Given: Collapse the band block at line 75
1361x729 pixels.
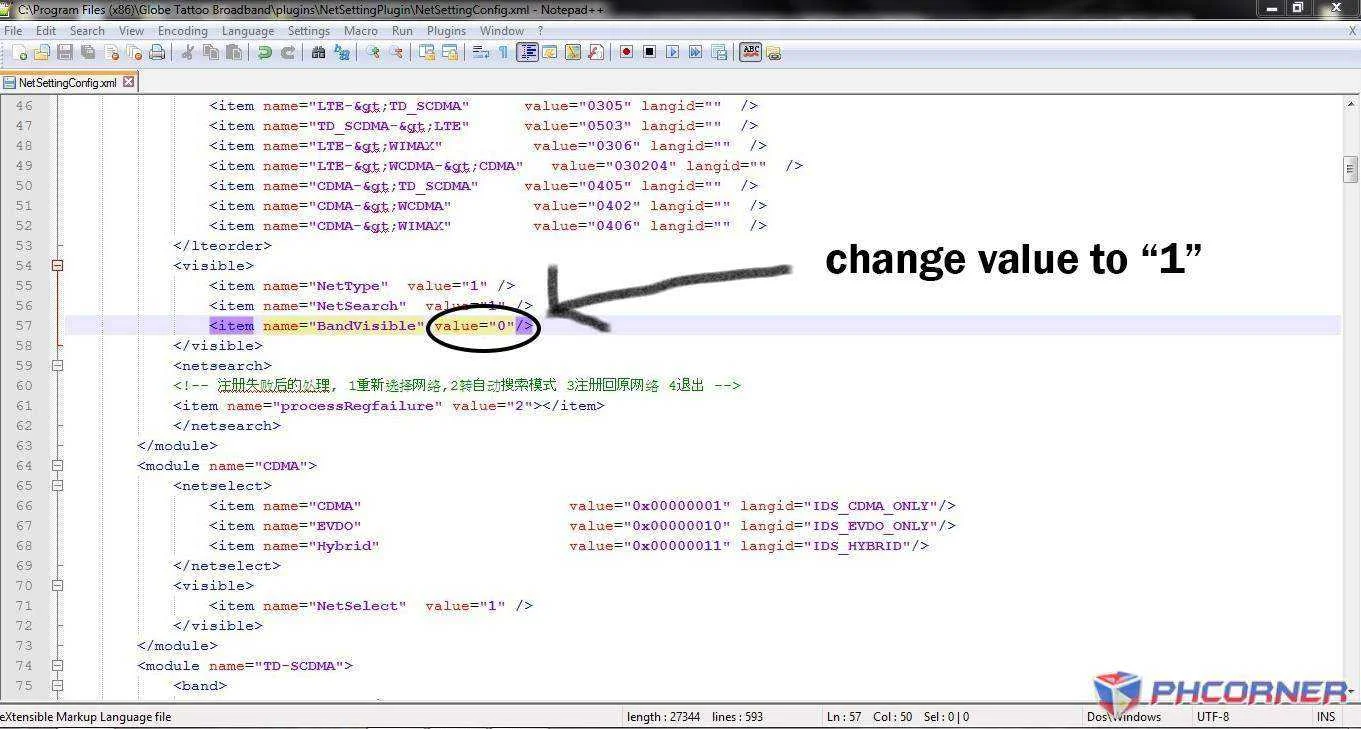Looking at the screenshot, I should pos(57,686).
